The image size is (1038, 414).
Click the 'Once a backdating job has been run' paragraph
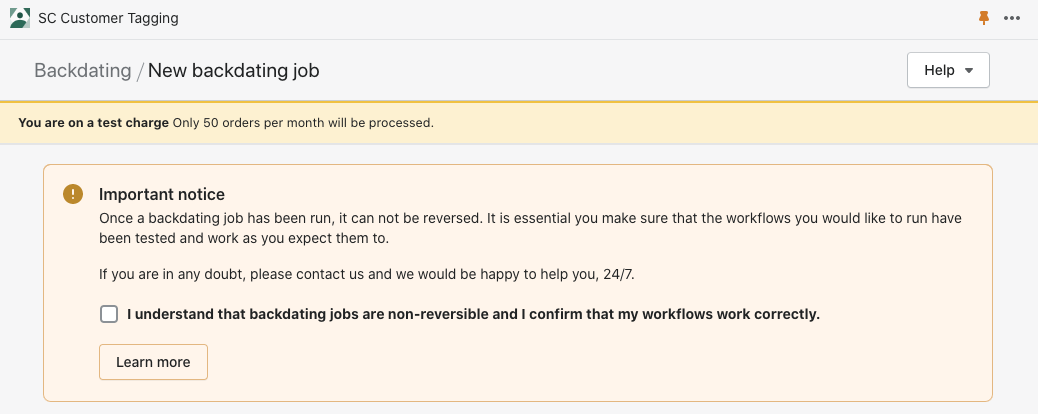530,229
